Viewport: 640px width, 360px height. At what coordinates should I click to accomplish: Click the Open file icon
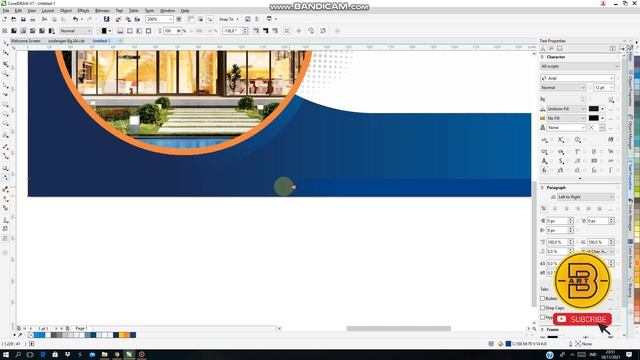point(14,19)
